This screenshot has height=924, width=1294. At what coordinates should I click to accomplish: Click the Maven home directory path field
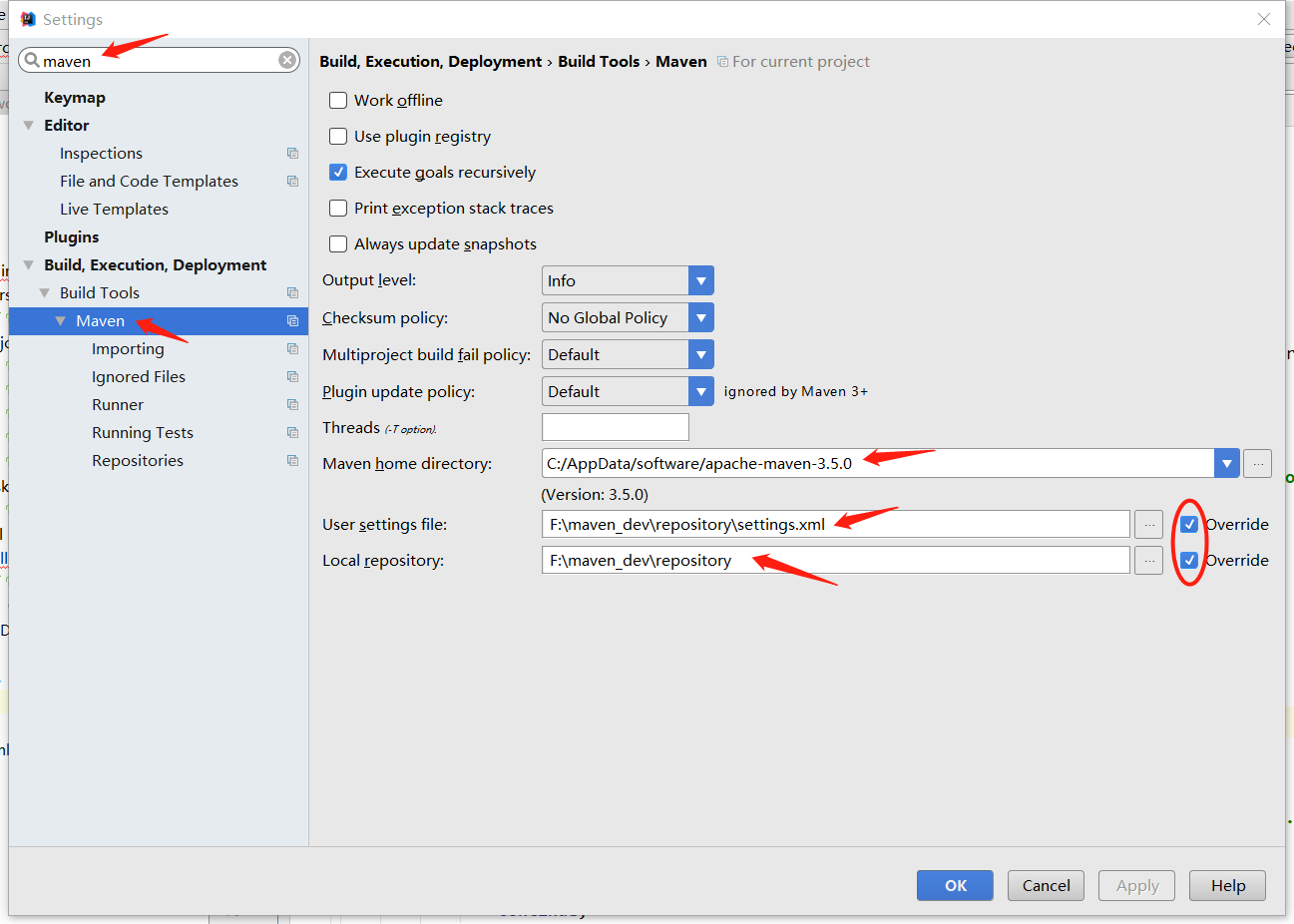(x=878, y=463)
